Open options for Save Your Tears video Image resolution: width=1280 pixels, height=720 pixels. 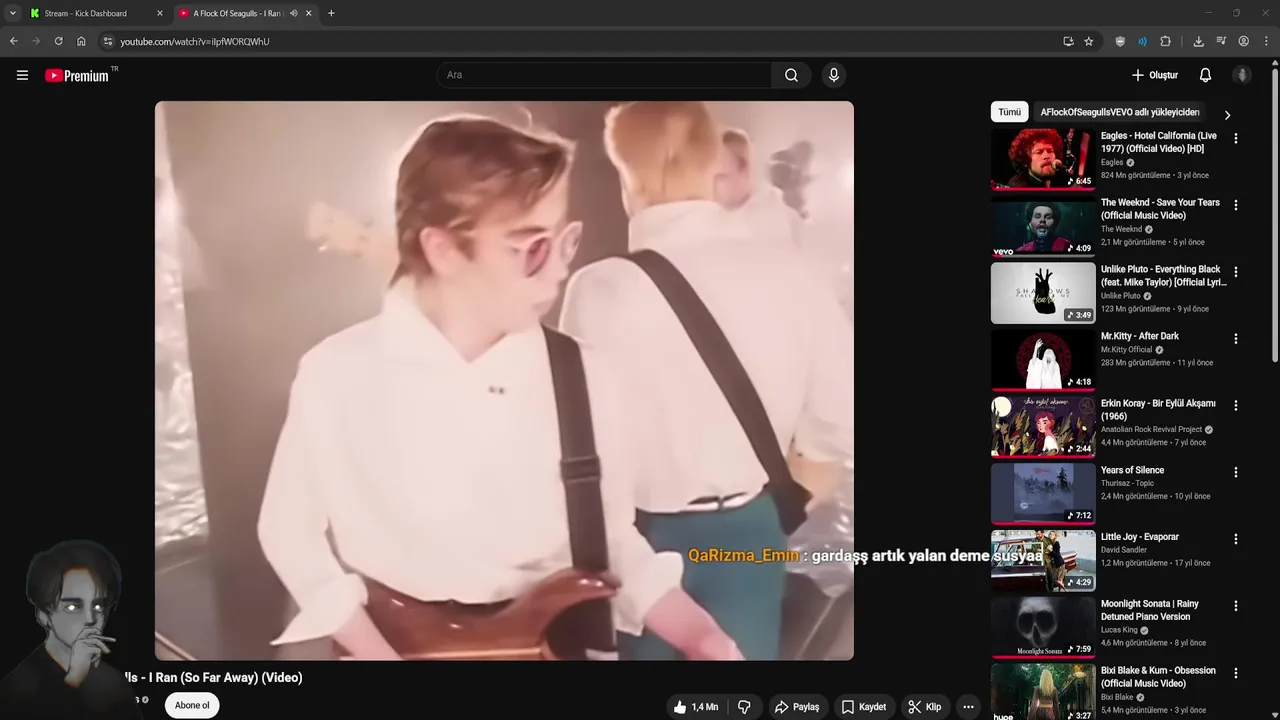pyautogui.click(x=1236, y=205)
